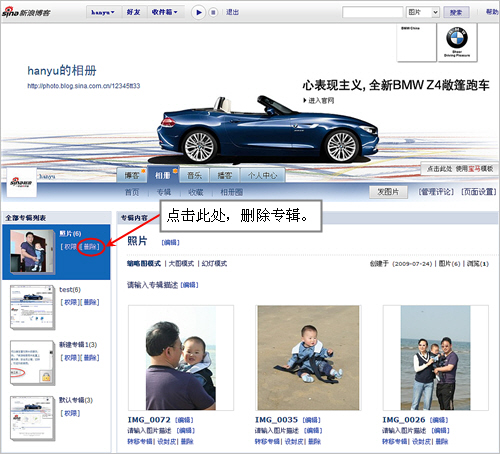
Task: Click 删除 for the 照片 album
Action: [x=90, y=247]
